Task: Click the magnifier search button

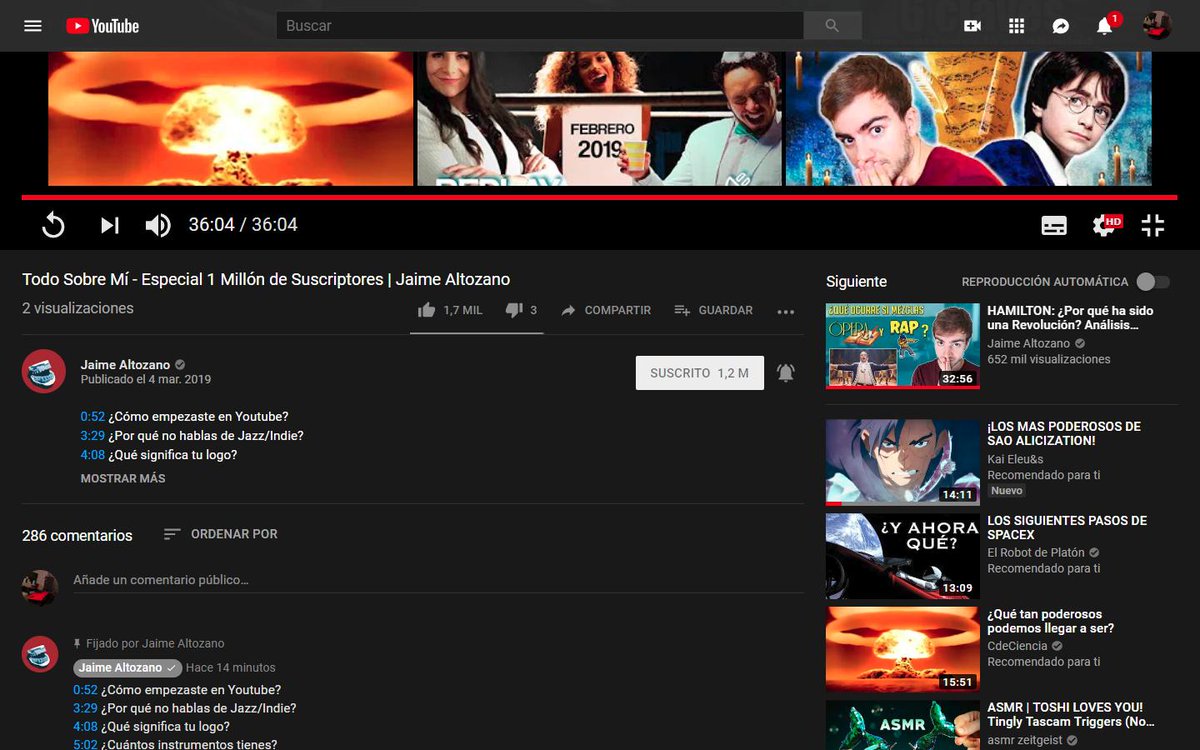Action: pyautogui.click(x=833, y=26)
